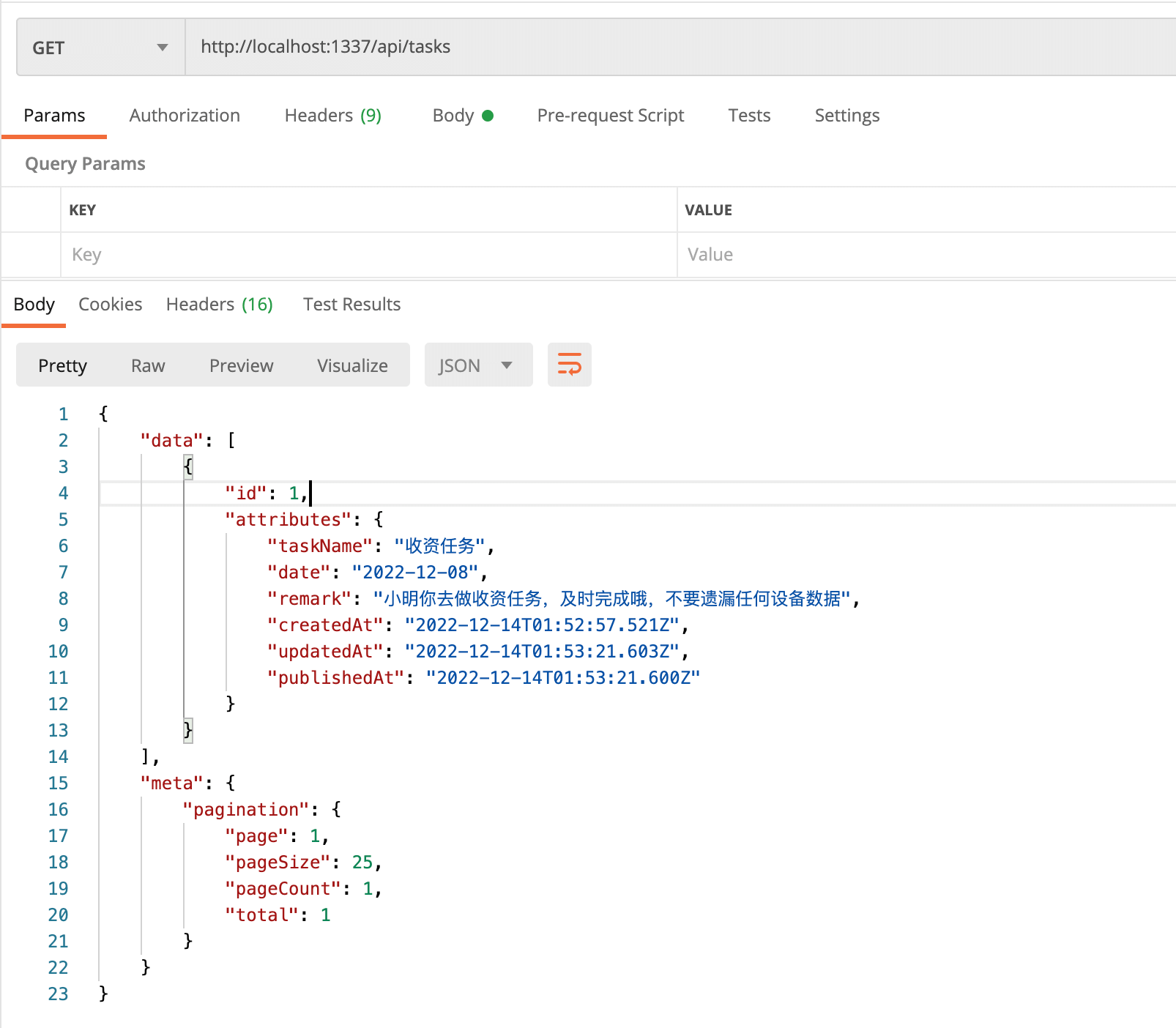Open the response Headers (16) tab
1176x1028 pixels.
220,305
